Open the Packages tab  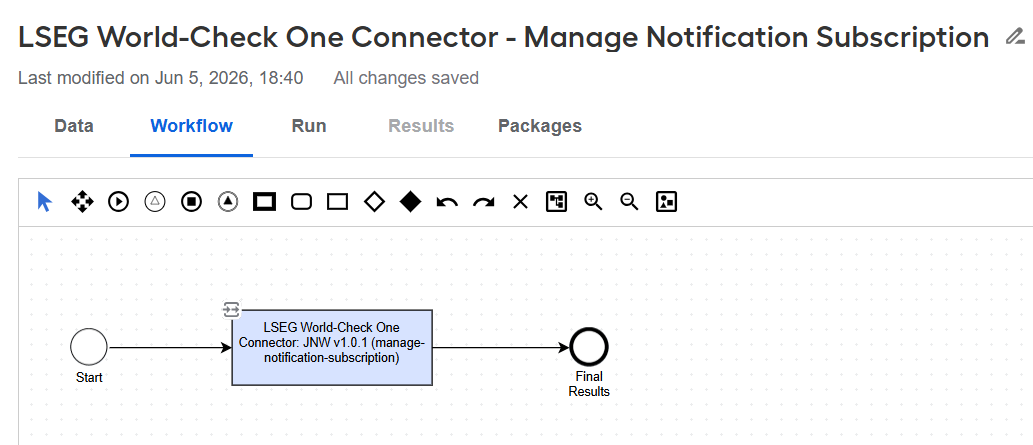click(540, 126)
